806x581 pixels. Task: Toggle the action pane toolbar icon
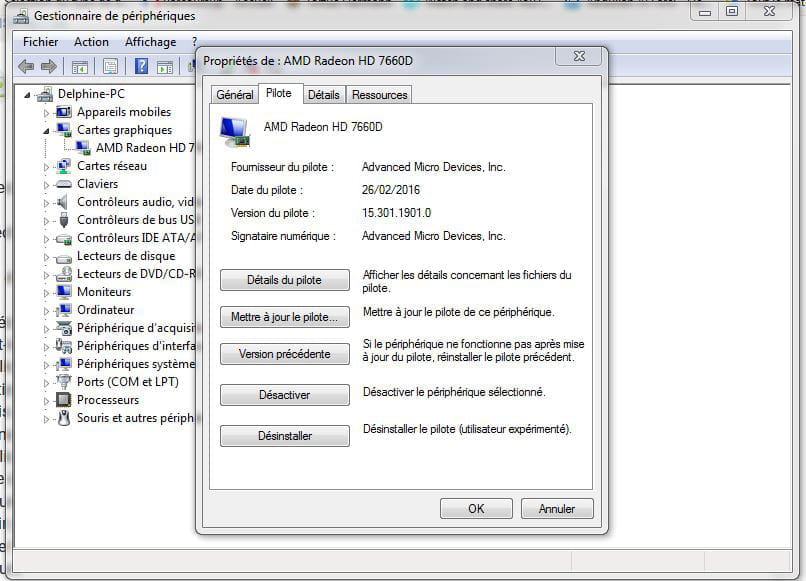[x=165, y=67]
